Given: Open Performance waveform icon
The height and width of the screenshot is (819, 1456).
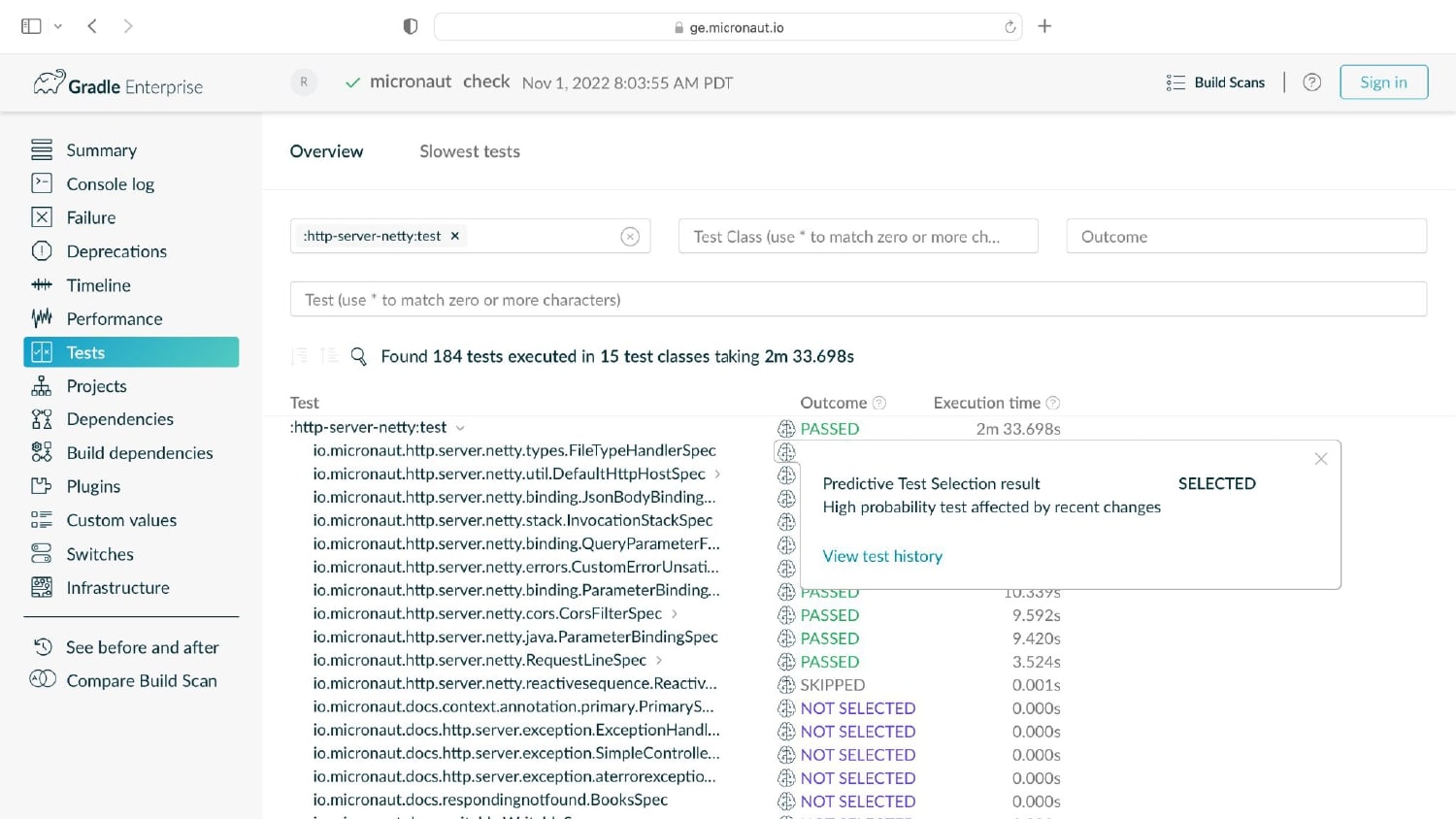Looking at the screenshot, I should (42, 318).
